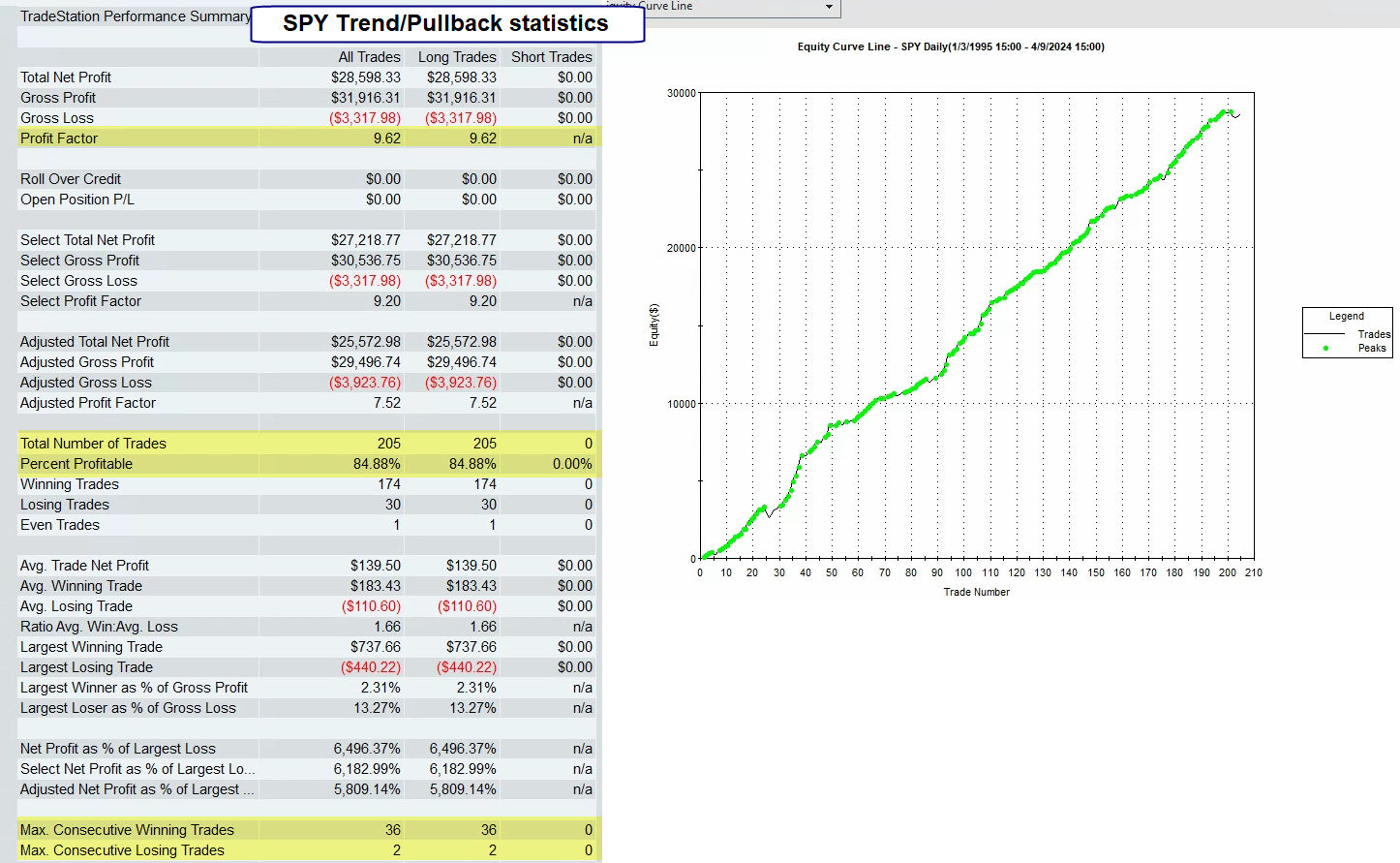Click Long Trades Largest Losing Trade ($440.22)
Screen dimensions: 1400x863
tap(467, 667)
